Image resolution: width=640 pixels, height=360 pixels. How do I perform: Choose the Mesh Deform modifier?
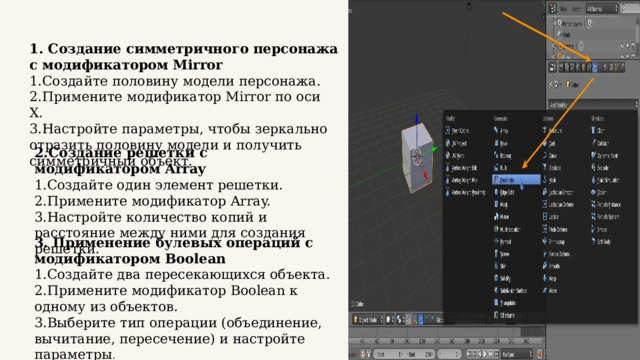[555, 229]
